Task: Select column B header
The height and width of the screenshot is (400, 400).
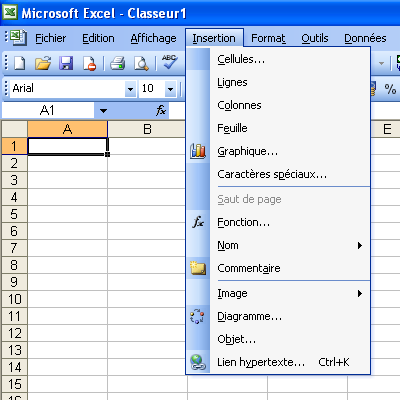Action: pos(147,129)
